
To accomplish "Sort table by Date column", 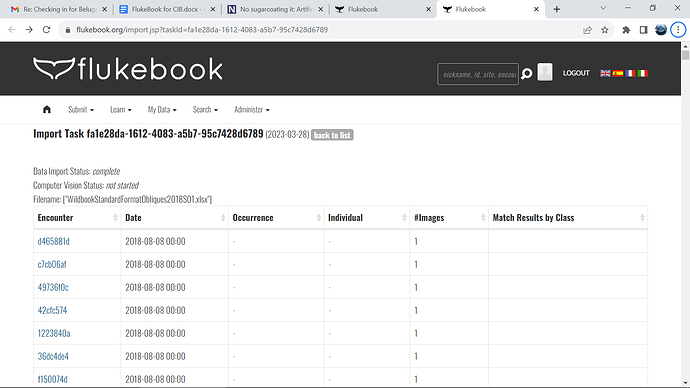I will [x=175, y=217].
